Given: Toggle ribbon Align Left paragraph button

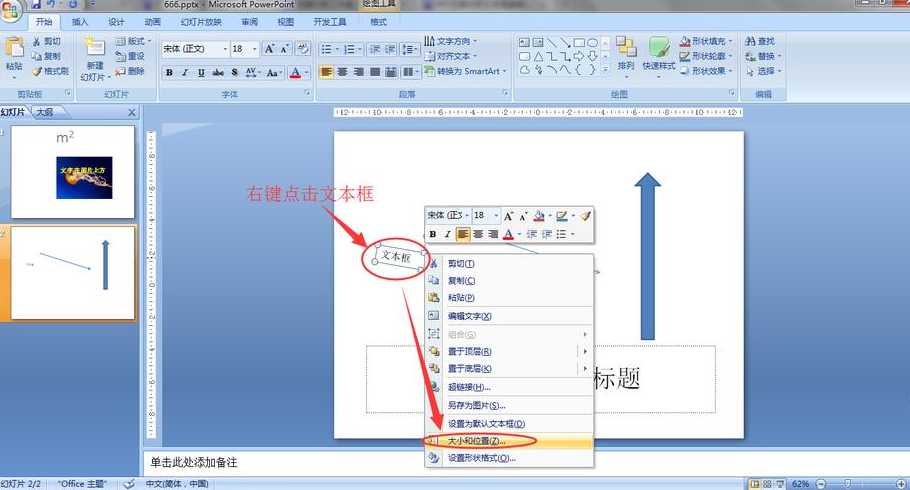Looking at the screenshot, I should coord(327,72).
